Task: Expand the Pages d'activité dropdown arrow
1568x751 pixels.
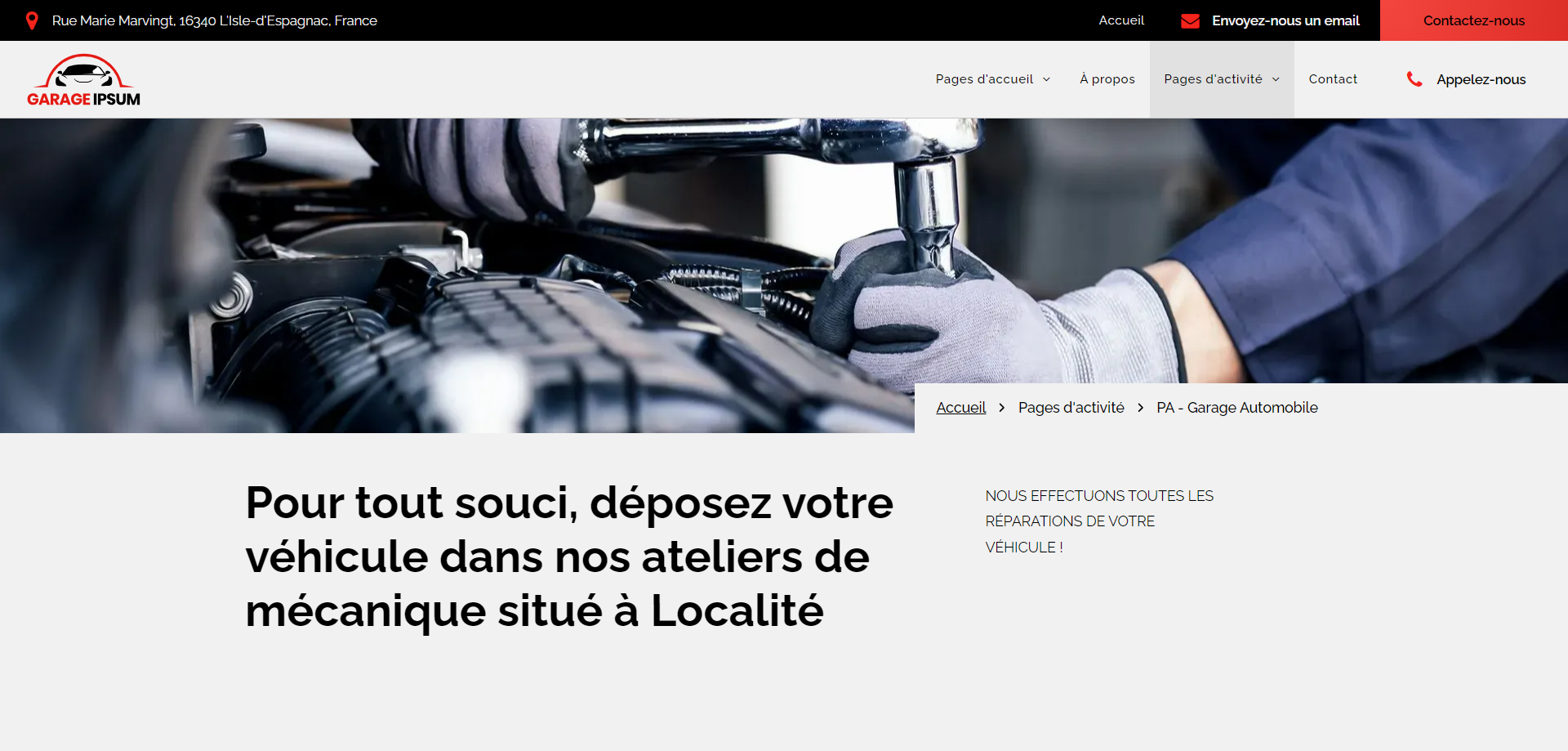Action: point(1276,79)
